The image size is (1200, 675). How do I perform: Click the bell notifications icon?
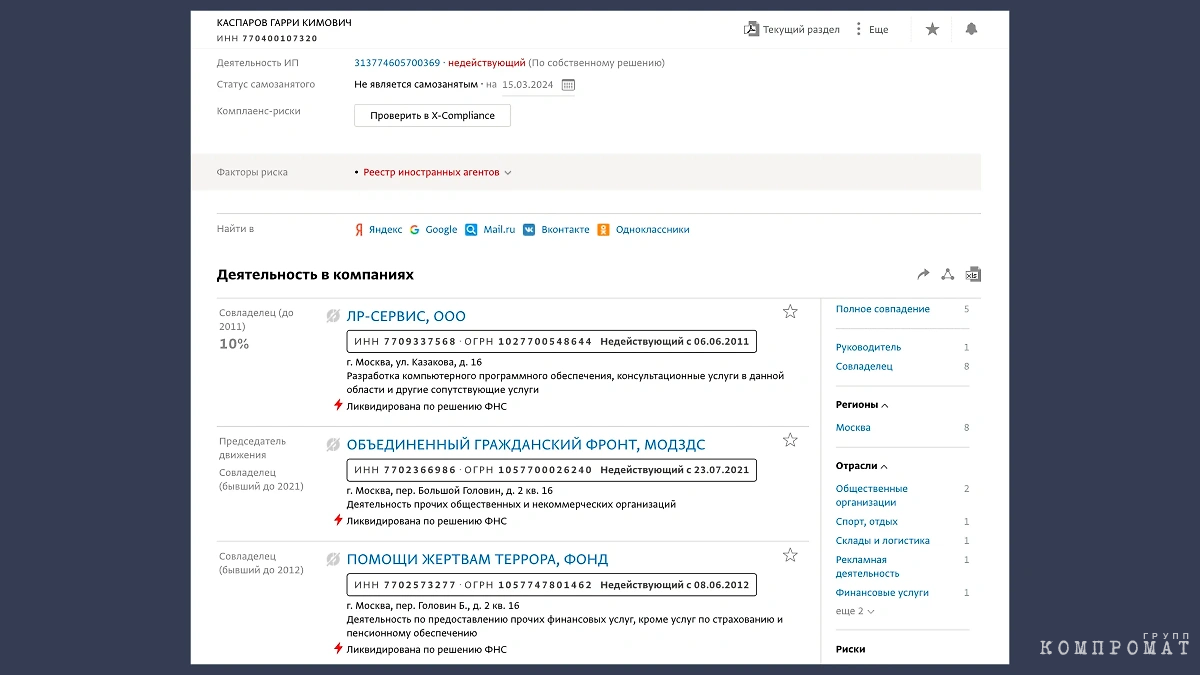971,29
